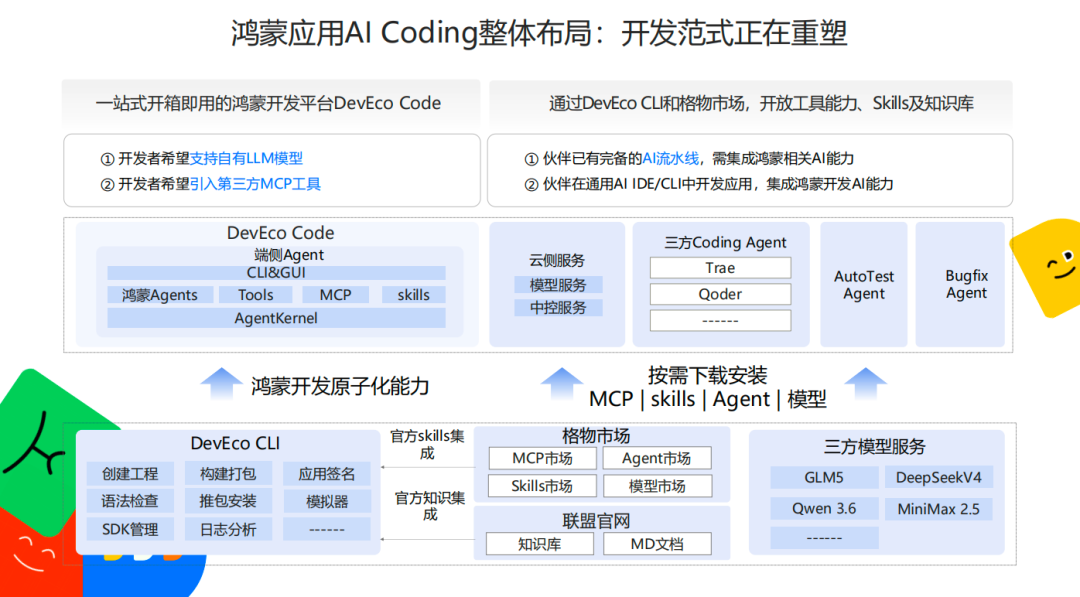Click the blue text 引入第三方MCP工具
The image size is (1080, 597).
[255, 184]
